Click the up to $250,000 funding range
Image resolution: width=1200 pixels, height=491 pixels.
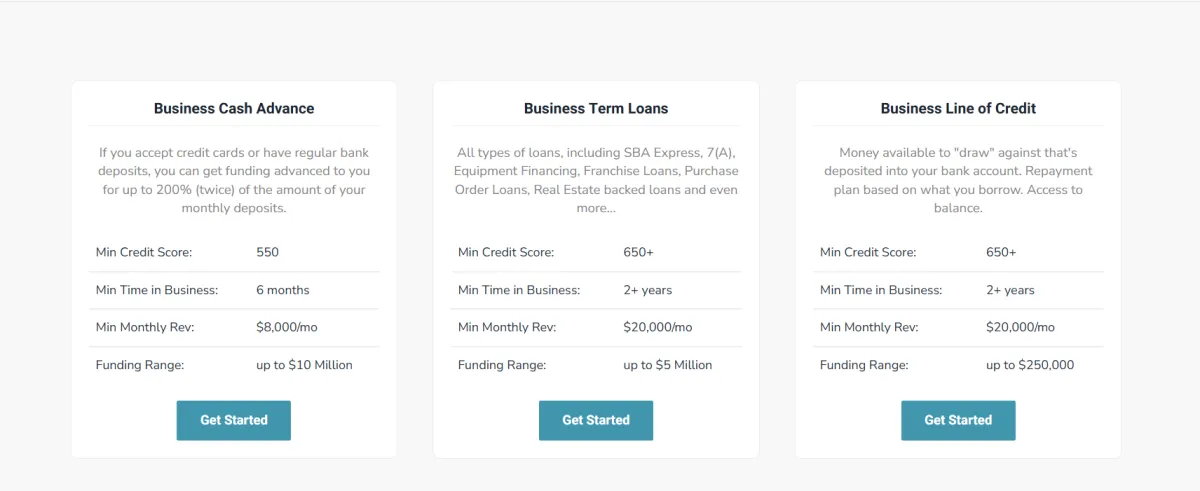coord(1030,365)
